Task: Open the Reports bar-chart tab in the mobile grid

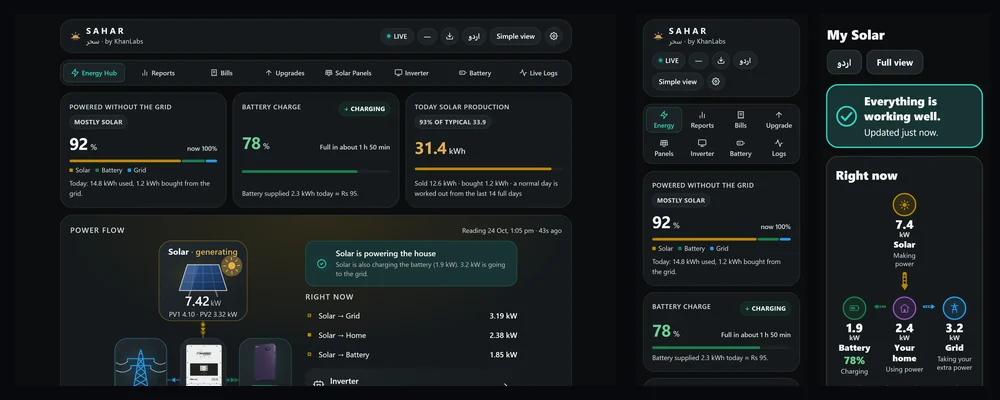Action: [702, 119]
